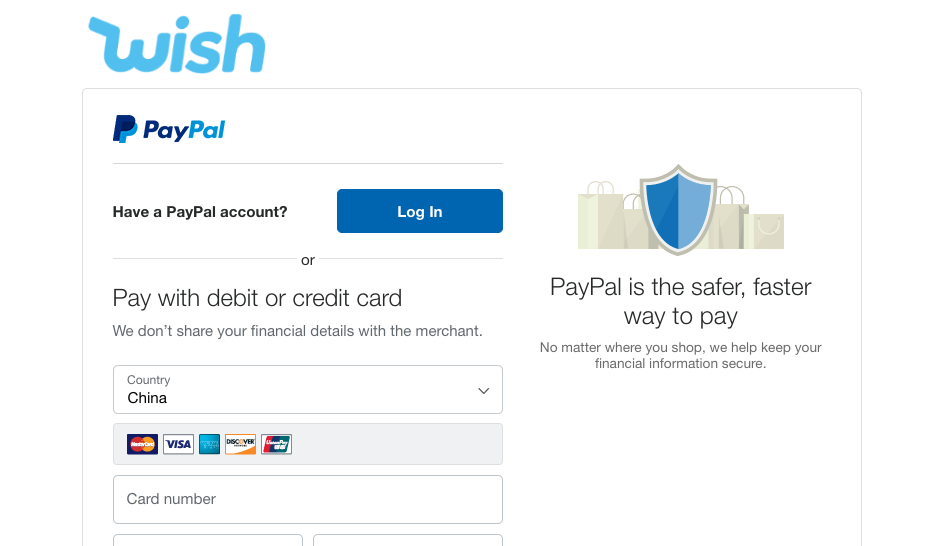938x546 pixels.
Task: Click the blue Log In button
Action: point(420,211)
